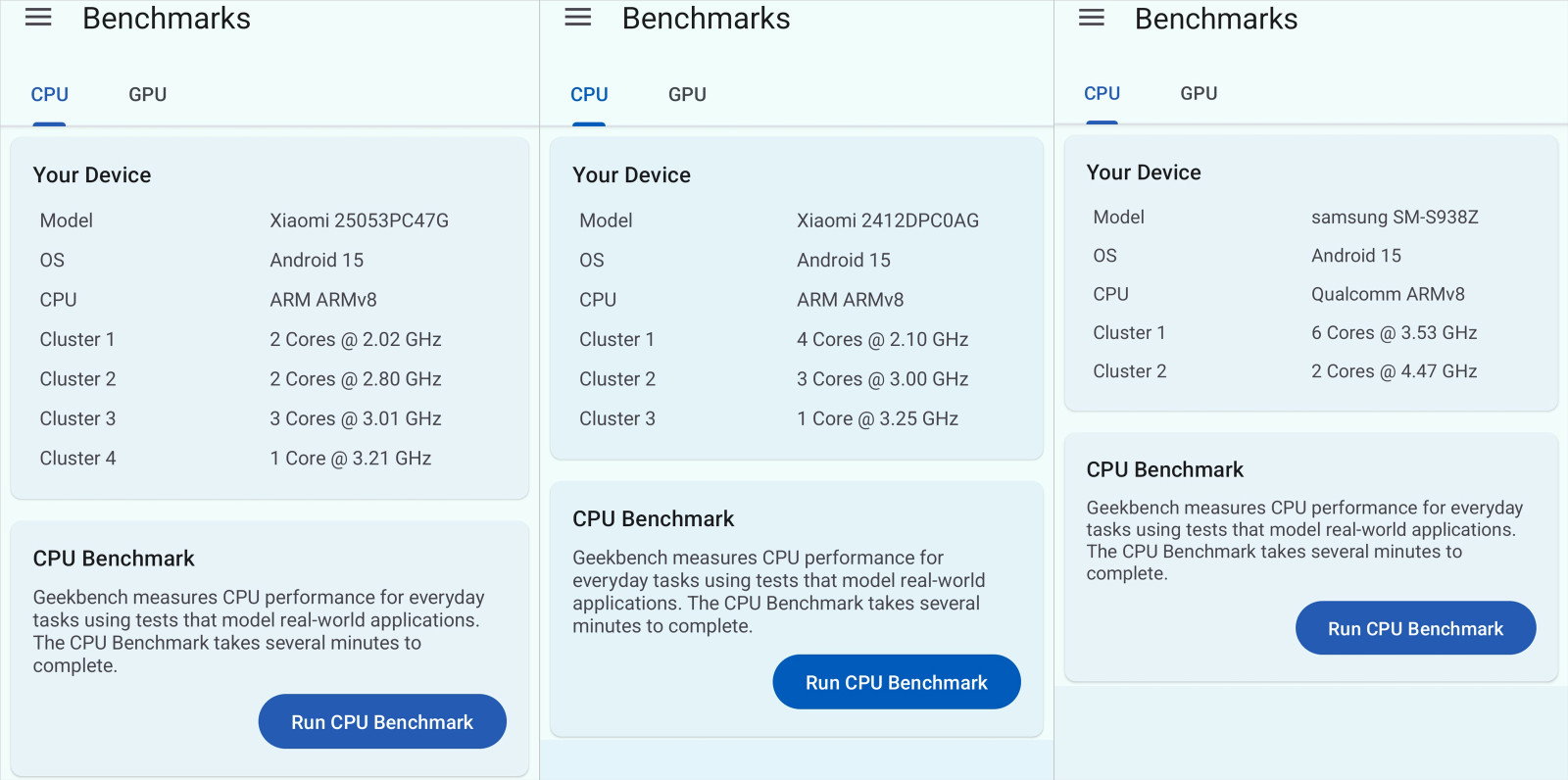
Task: Switch to GPU tab for Samsung SM-S938Z
Action: click(x=1199, y=94)
